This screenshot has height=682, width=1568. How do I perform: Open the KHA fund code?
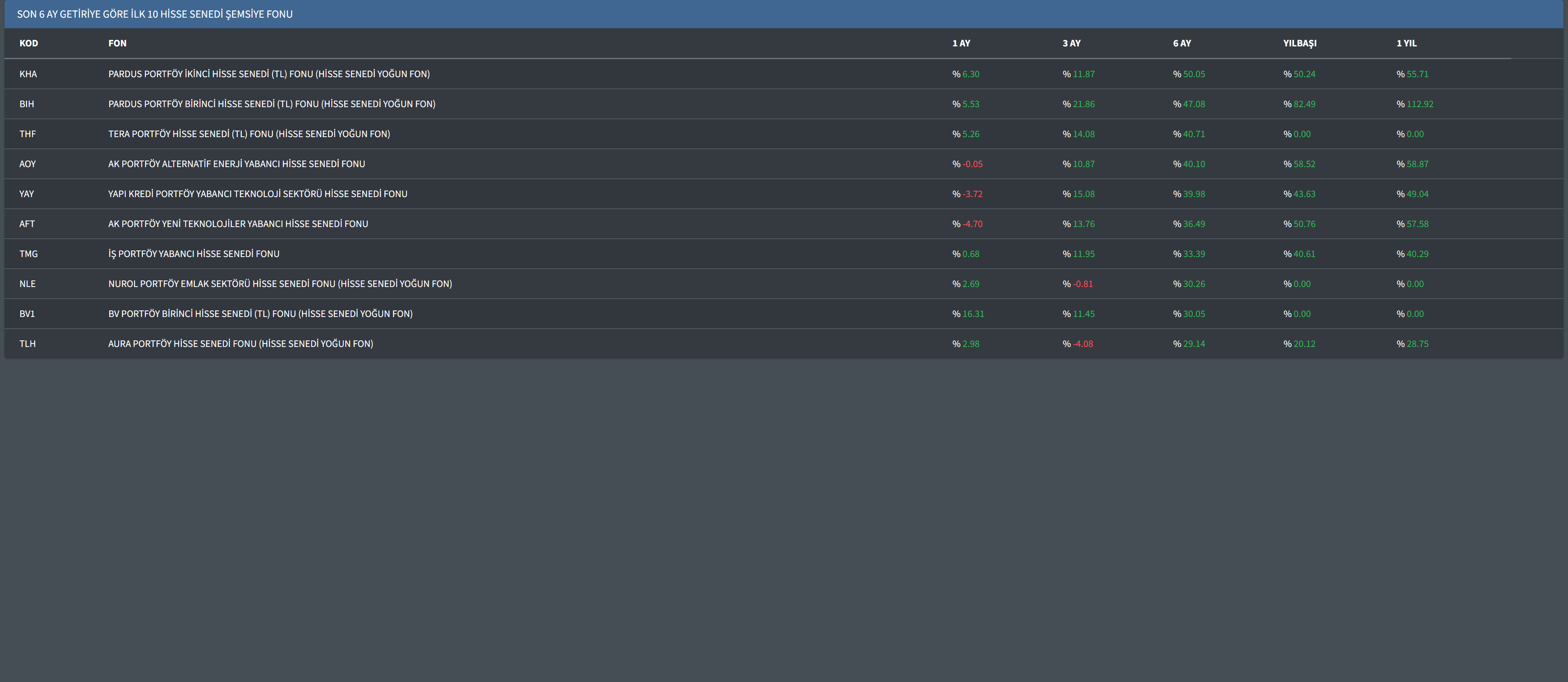(28, 74)
